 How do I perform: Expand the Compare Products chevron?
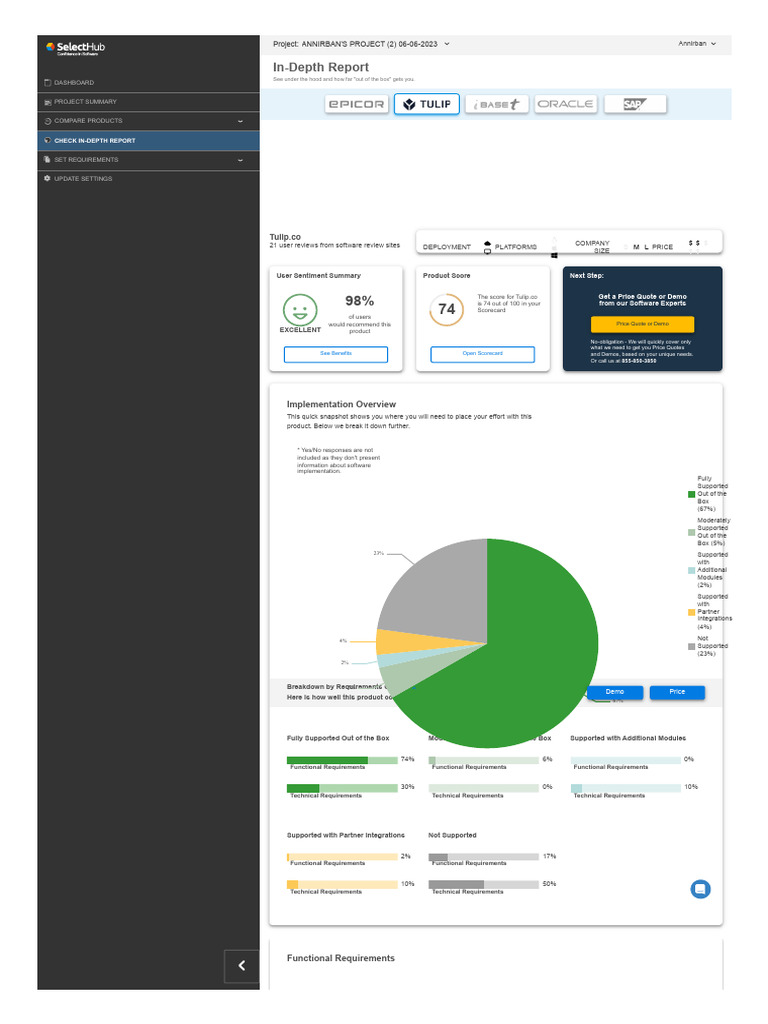point(240,121)
